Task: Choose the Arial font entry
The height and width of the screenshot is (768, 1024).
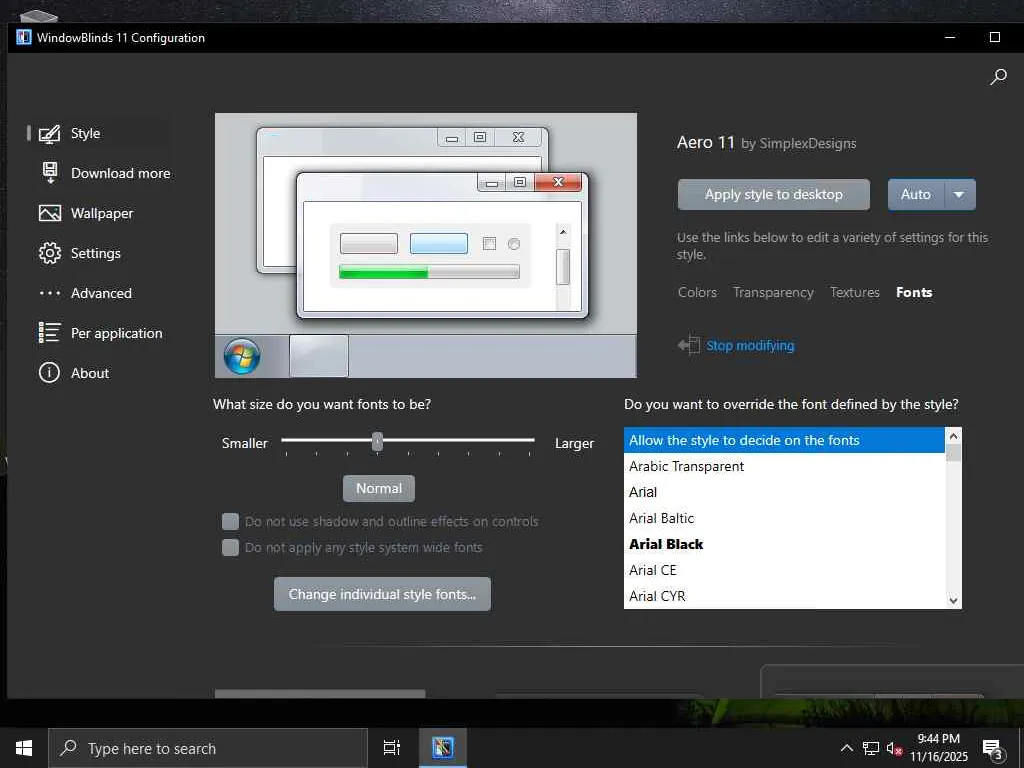Action: pyautogui.click(x=784, y=492)
